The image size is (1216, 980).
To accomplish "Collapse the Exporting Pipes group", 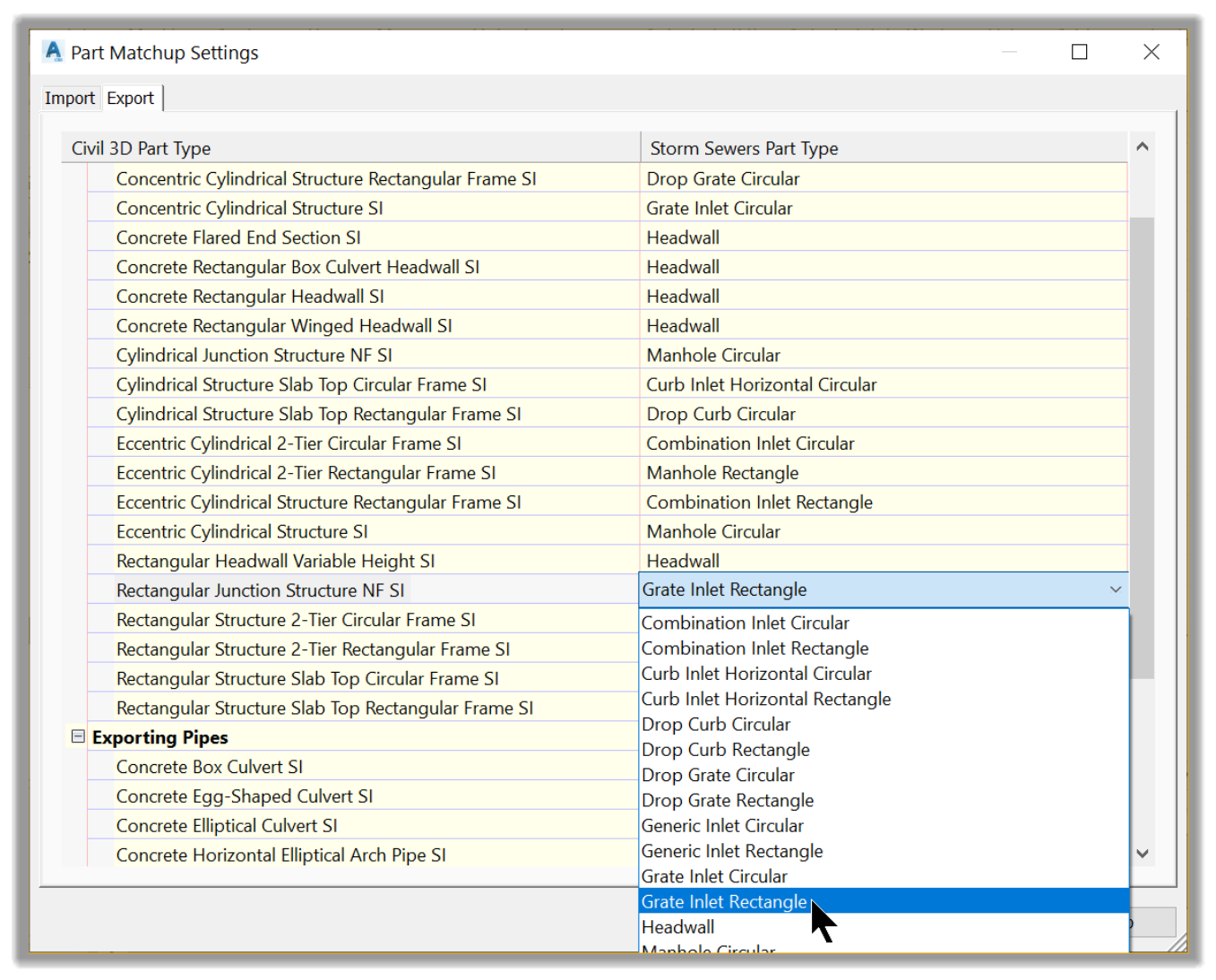I will click(78, 736).
